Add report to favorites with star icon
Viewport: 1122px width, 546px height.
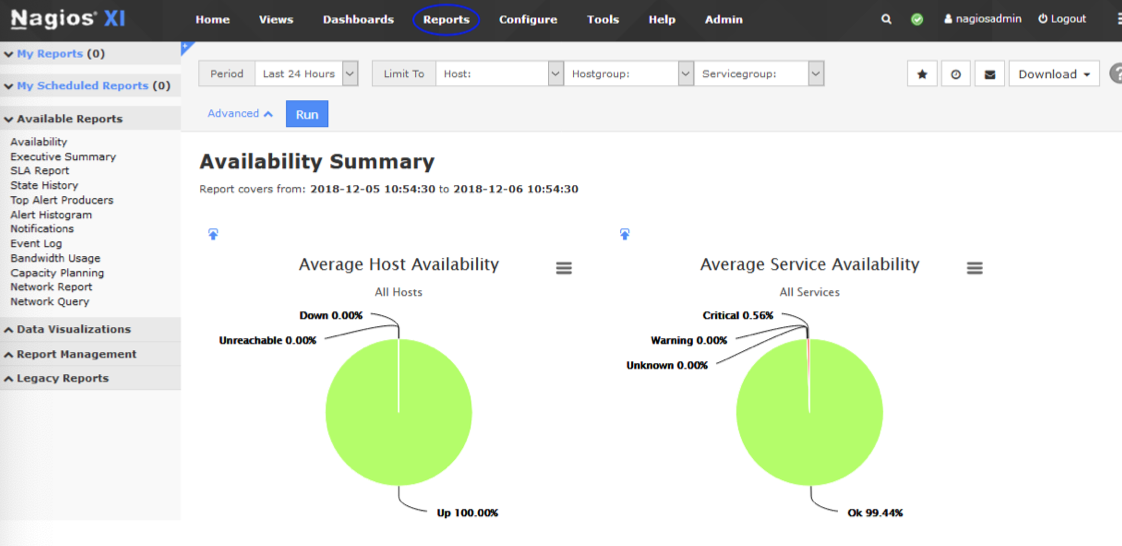click(x=922, y=74)
